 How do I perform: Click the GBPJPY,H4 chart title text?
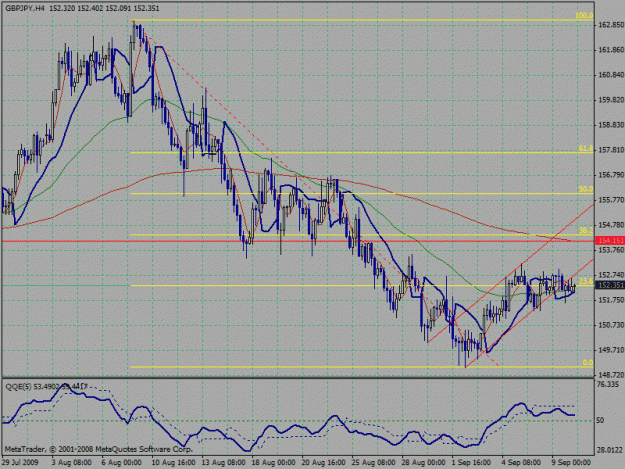(25, 8)
